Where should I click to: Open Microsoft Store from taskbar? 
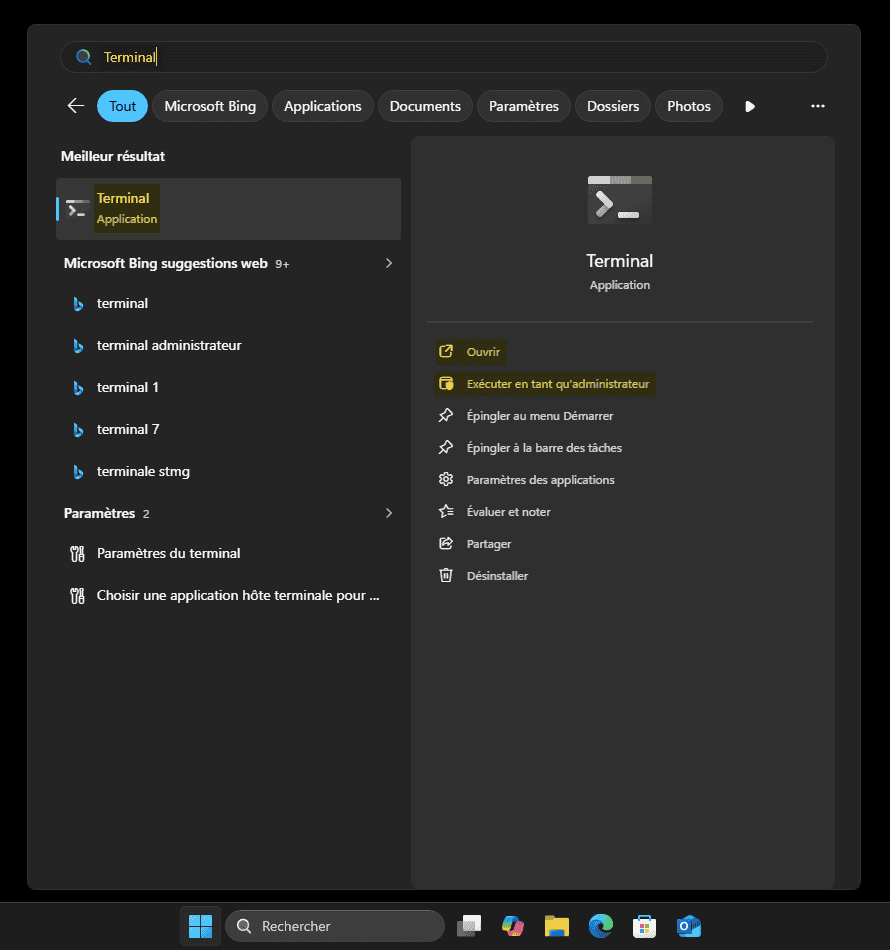pyautogui.click(x=645, y=926)
